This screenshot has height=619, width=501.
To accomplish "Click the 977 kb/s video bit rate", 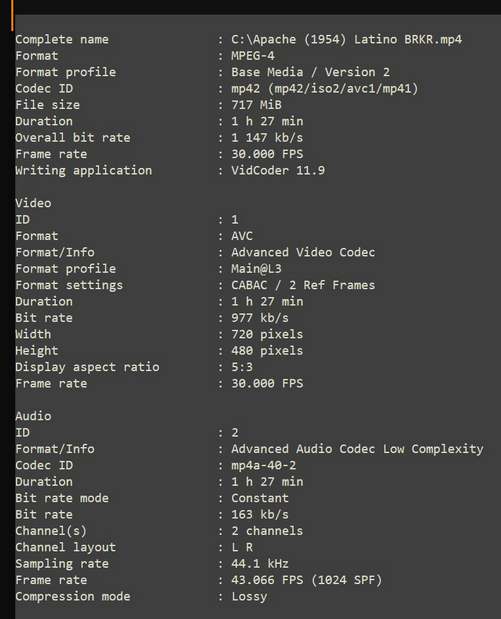I will pos(260,318).
